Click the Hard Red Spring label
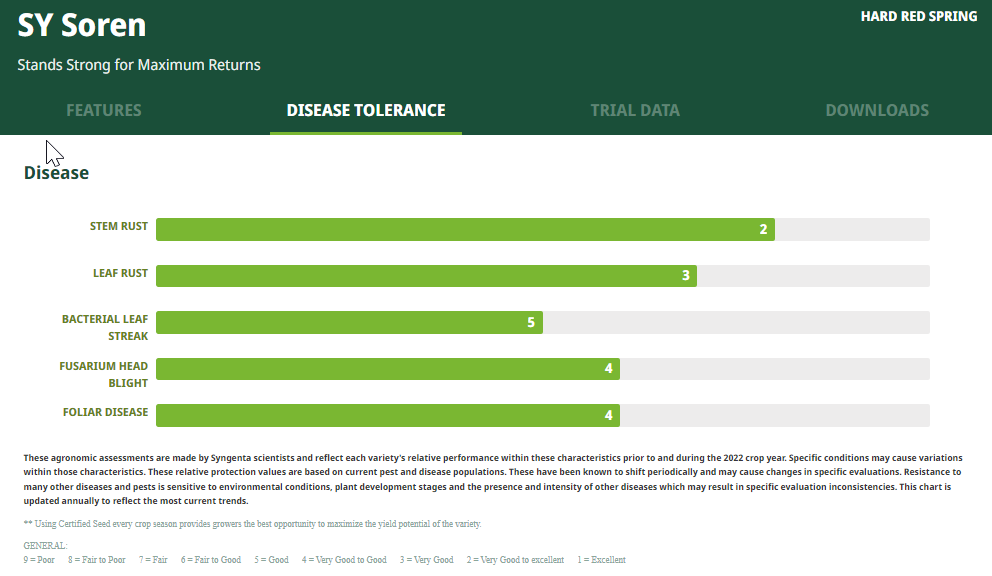 click(x=919, y=16)
